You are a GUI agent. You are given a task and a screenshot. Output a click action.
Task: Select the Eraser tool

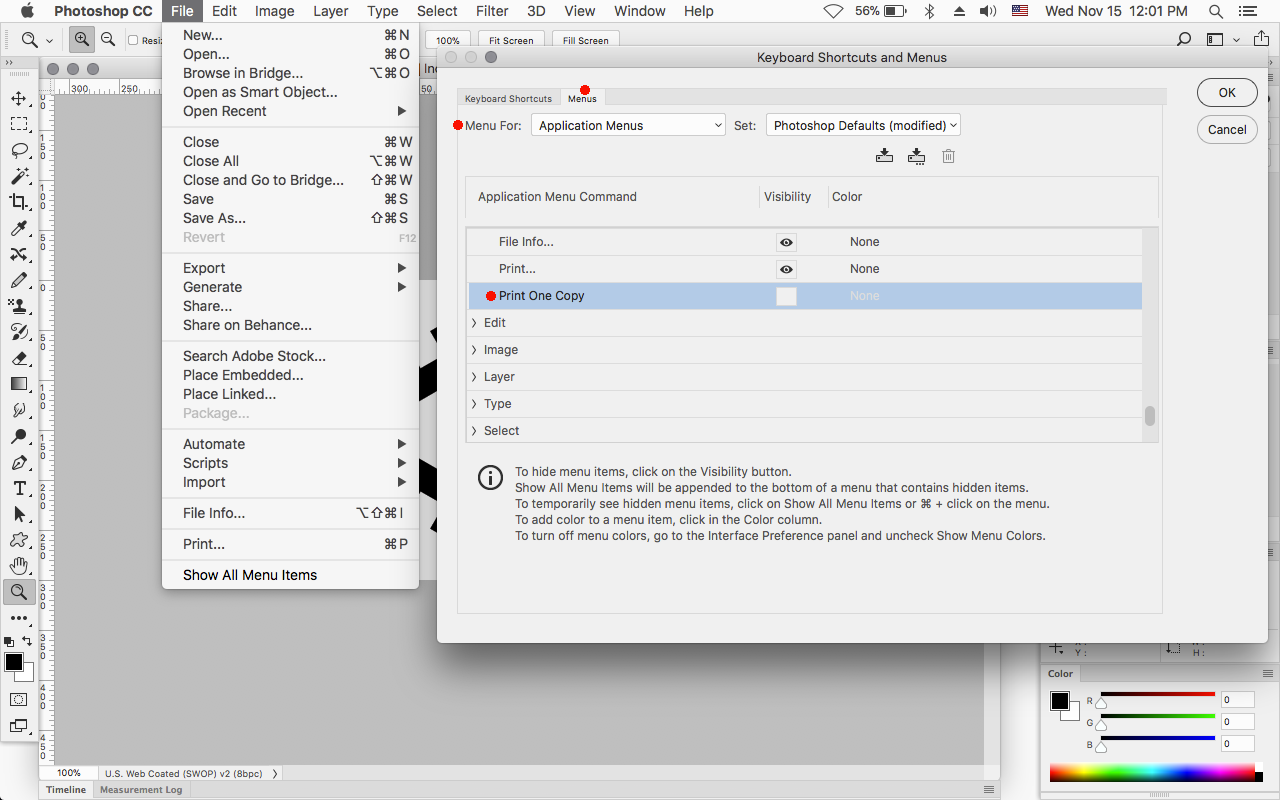click(x=18, y=358)
